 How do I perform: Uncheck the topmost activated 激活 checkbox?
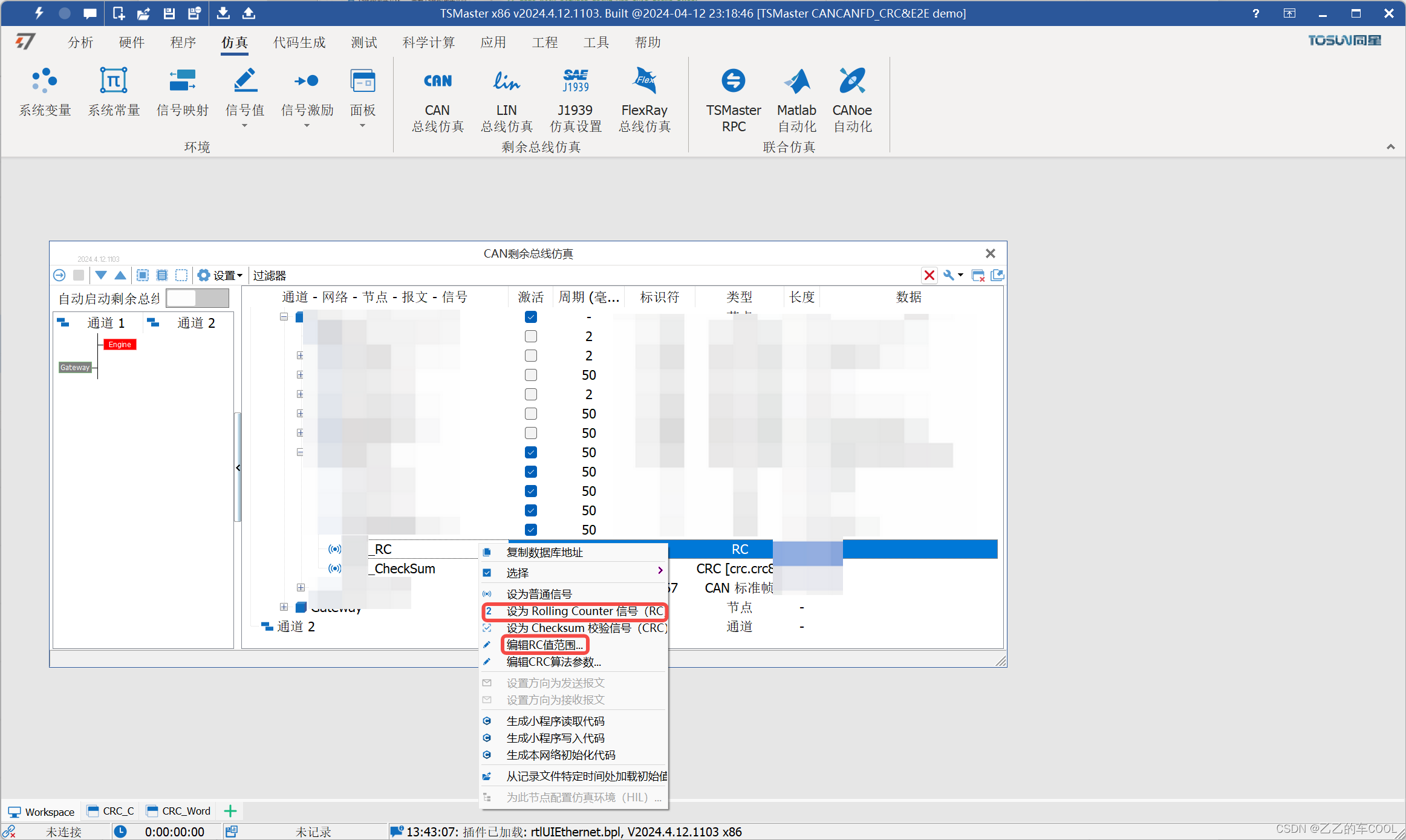(x=530, y=316)
